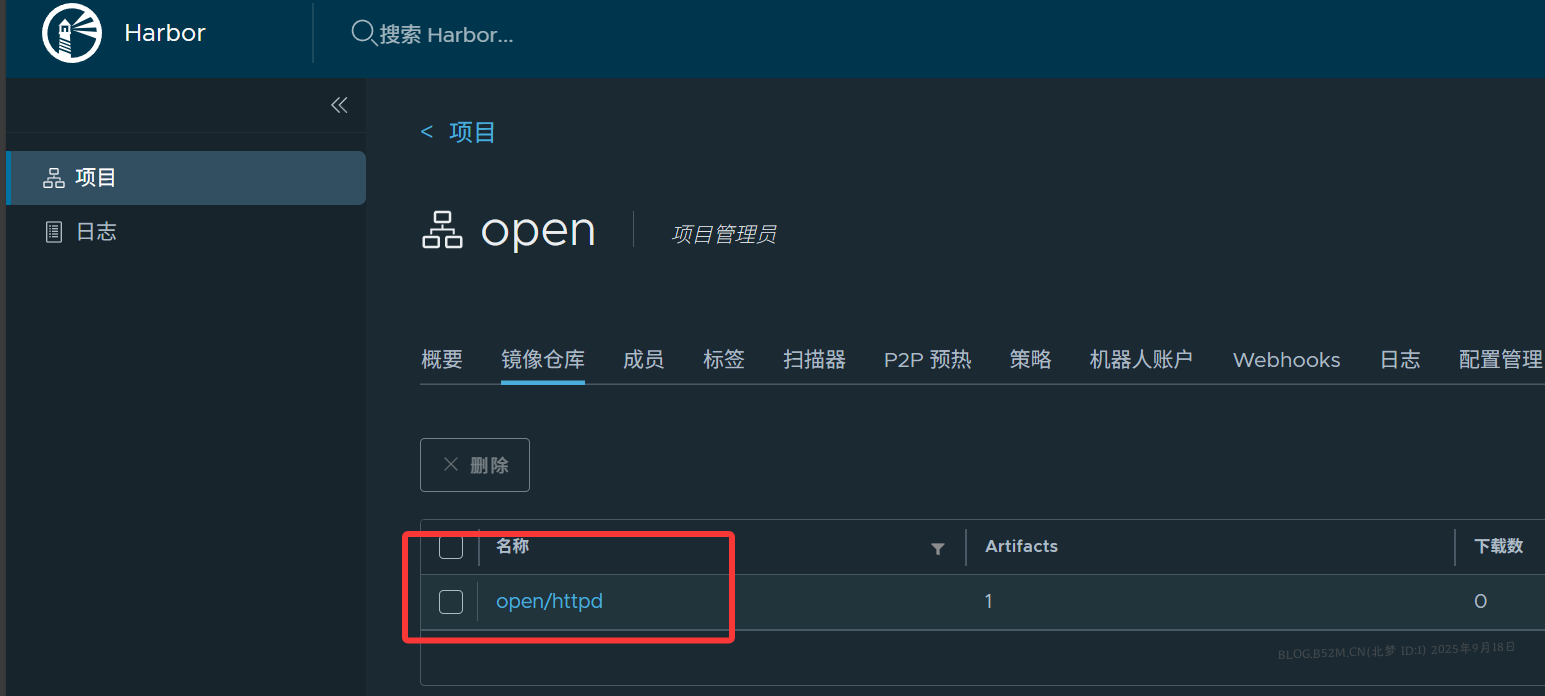Screen dimensions: 1545x696
Task: Collapse the sidebar with the double-chevron
Action: [x=339, y=104]
